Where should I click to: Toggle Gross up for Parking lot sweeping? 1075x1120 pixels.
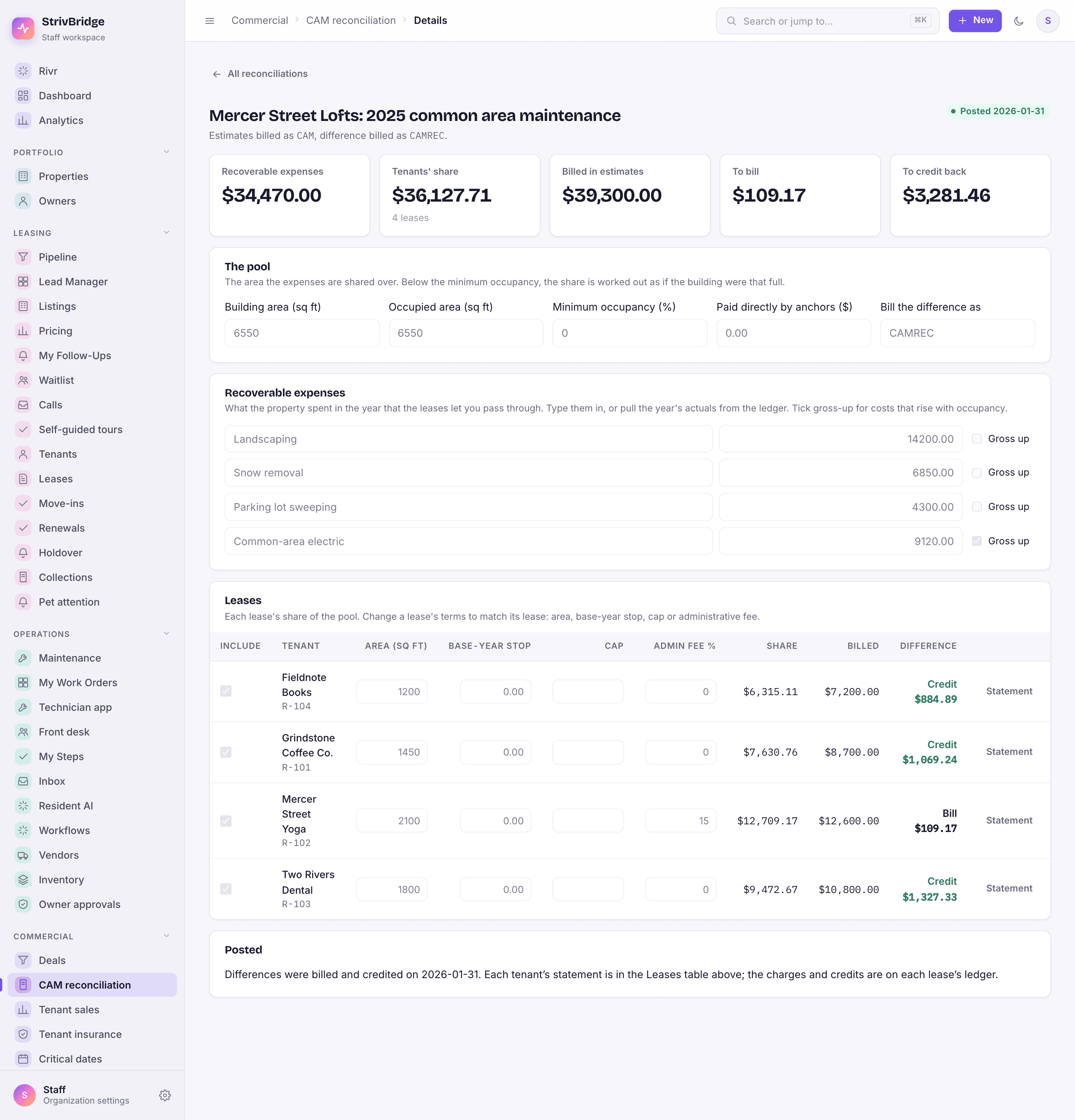(977, 507)
